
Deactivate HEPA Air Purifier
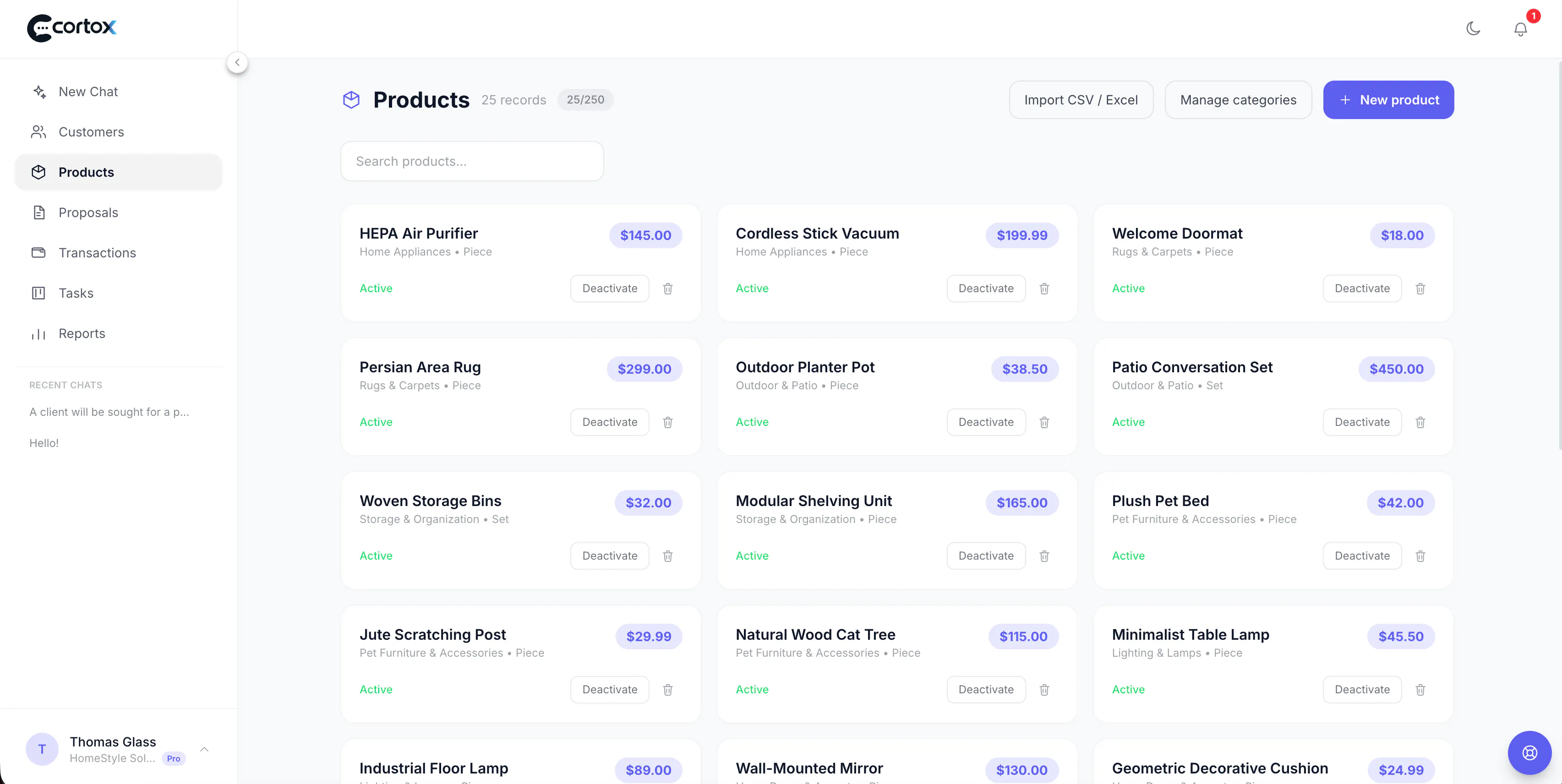609,289
